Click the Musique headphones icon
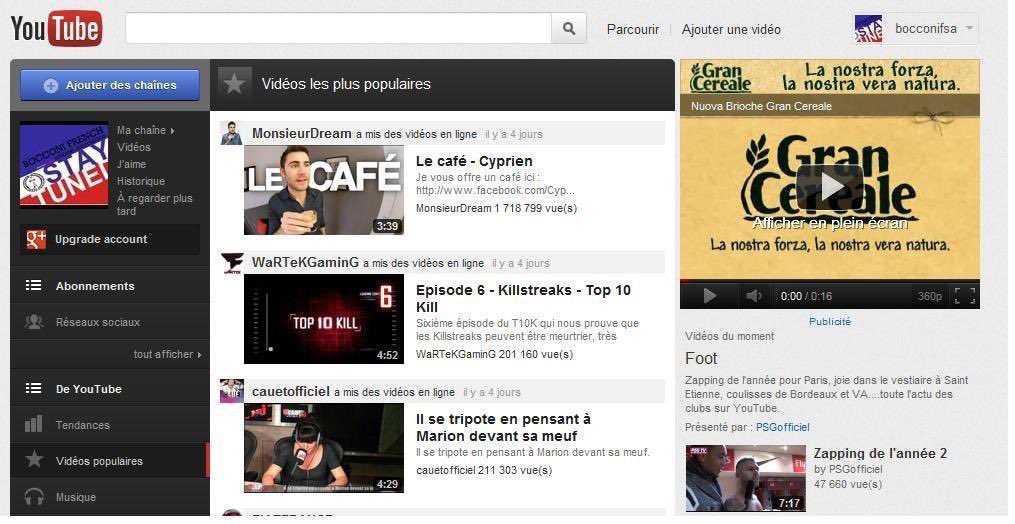Screen dimensions: 1015x524 pyautogui.click(x=34, y=497)
